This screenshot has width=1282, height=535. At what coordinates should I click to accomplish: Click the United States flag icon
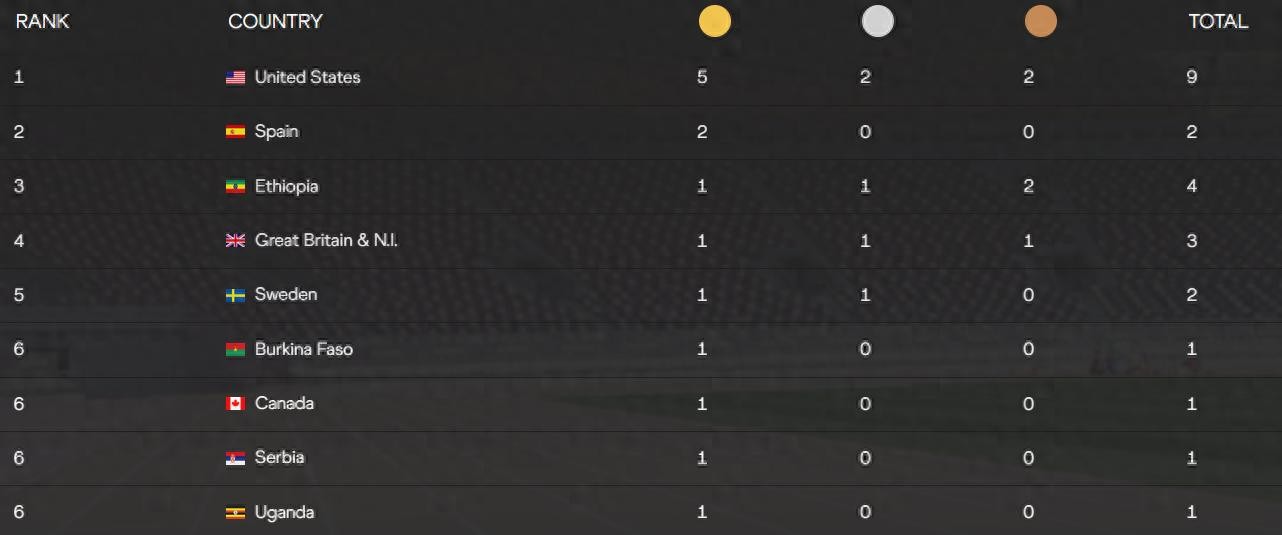tap(235, 78)
